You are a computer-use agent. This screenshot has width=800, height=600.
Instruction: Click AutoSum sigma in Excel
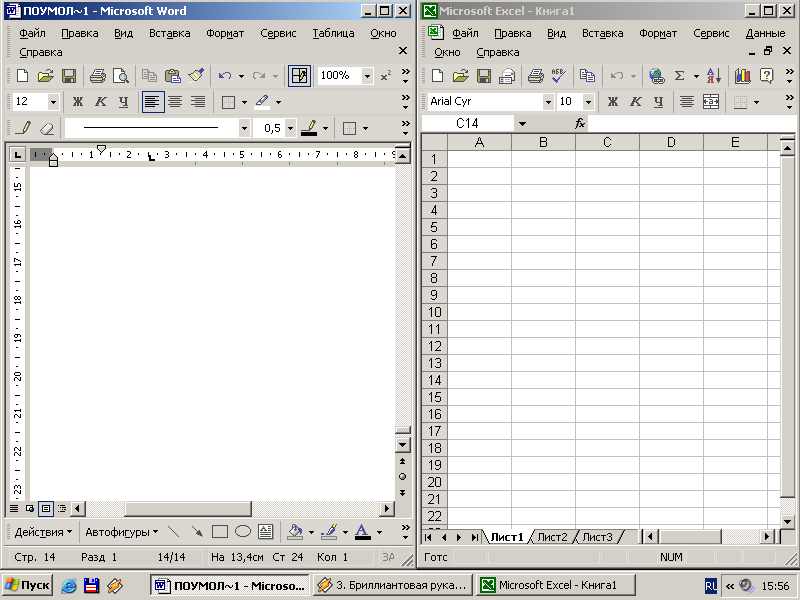(x=680, y=76)
